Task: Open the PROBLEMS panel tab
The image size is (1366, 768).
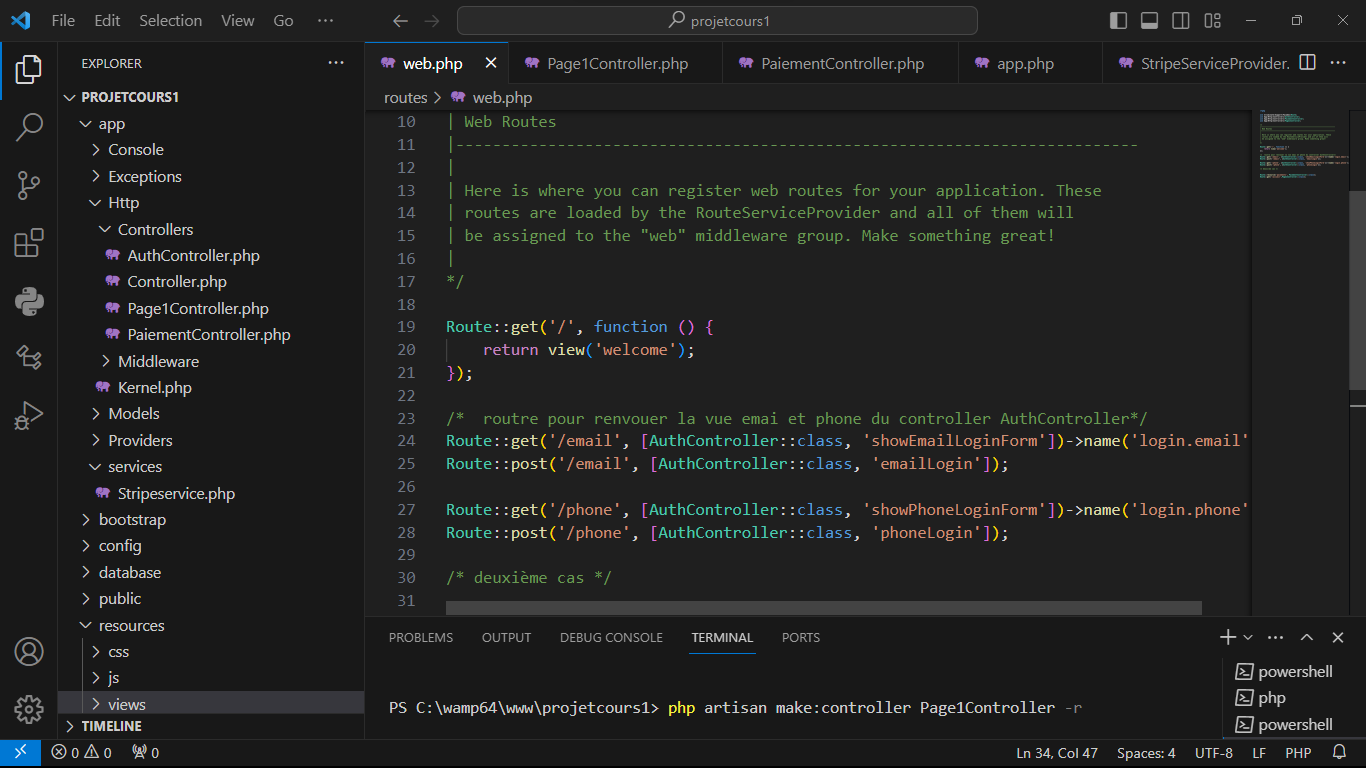Action: tap(421, 637)
